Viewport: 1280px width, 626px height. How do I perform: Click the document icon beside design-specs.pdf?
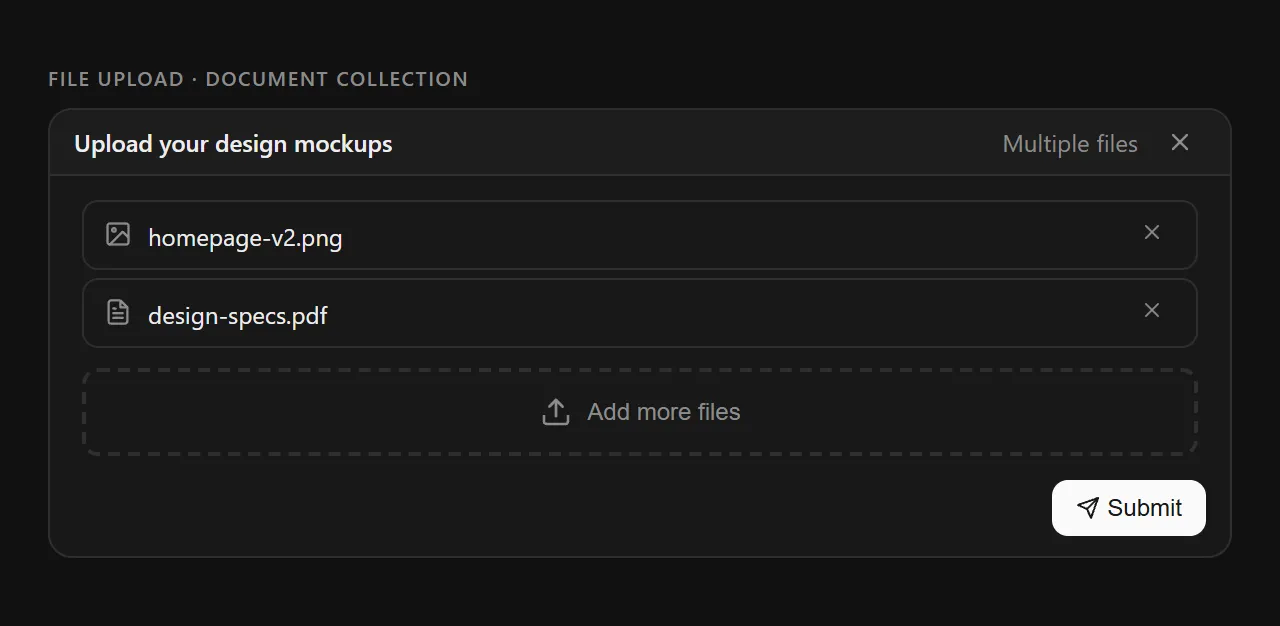click(118, 312)
